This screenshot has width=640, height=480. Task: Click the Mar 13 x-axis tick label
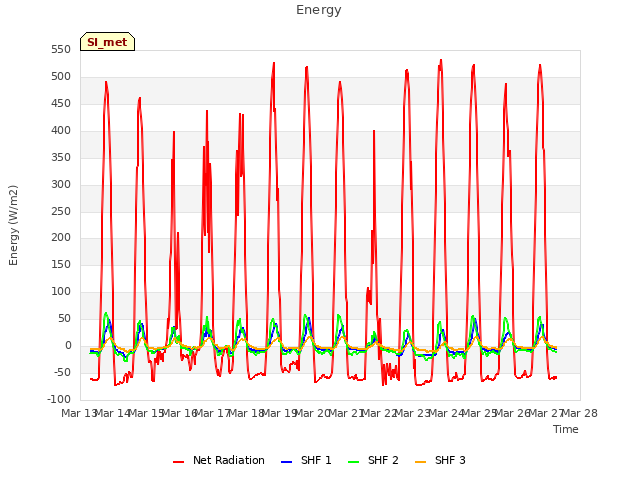(79, 413)
